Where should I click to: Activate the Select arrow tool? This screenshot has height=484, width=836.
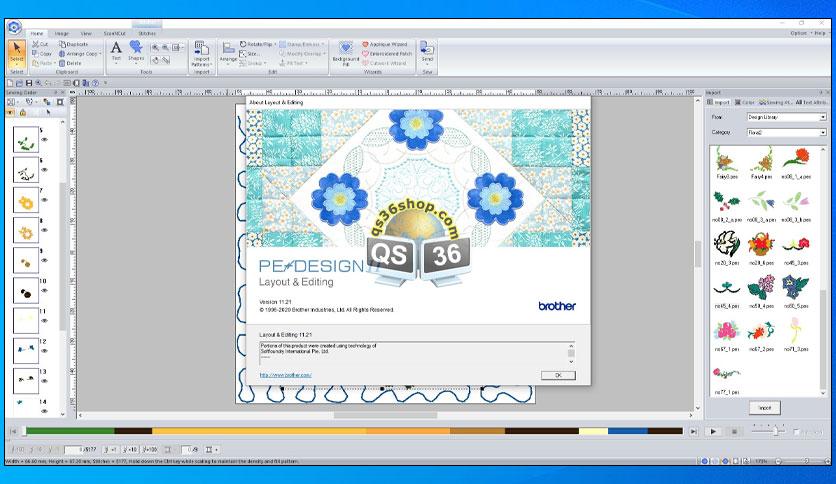17,52
